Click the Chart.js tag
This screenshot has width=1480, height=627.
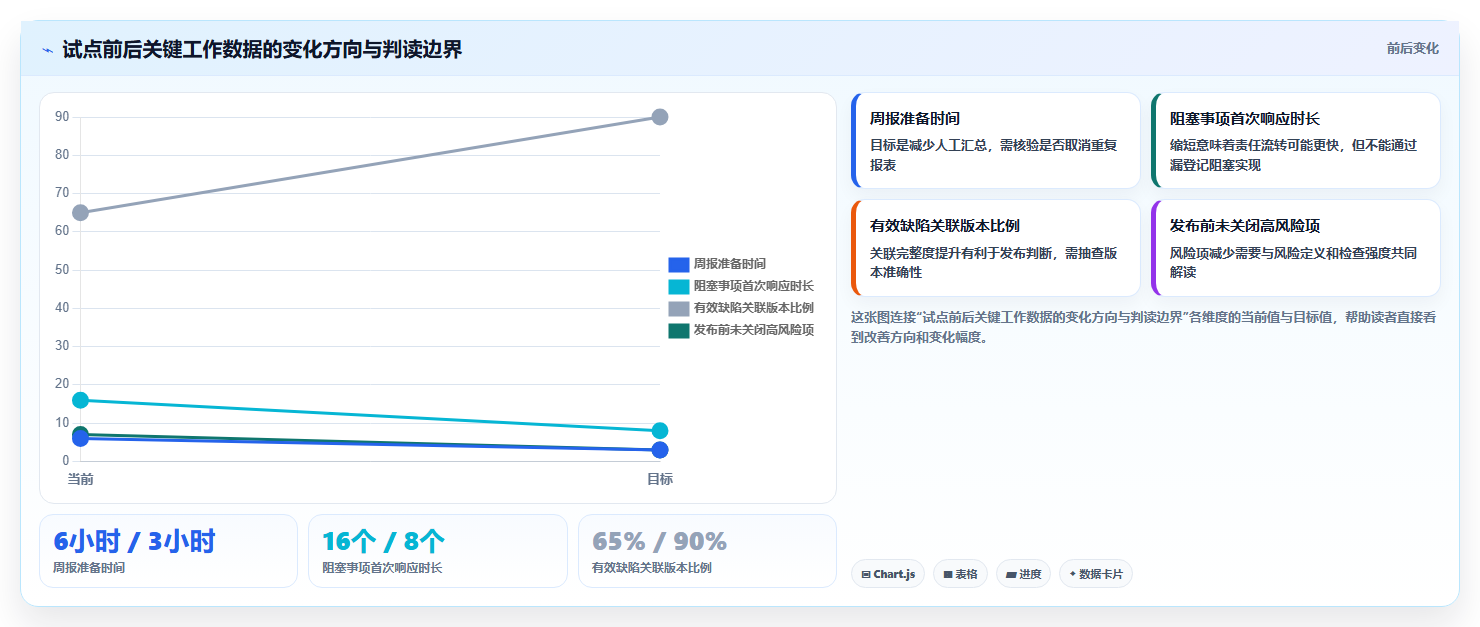[888, 574]
